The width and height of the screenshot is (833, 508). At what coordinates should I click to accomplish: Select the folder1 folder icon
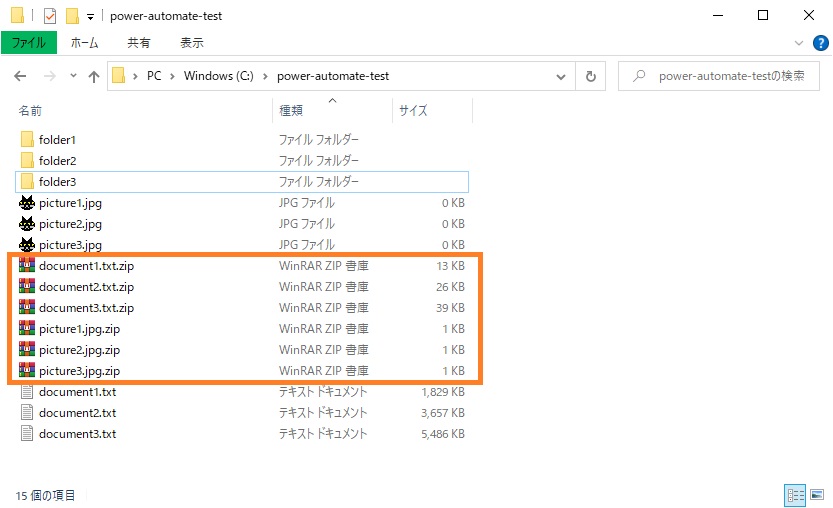(x=27, y=140)
